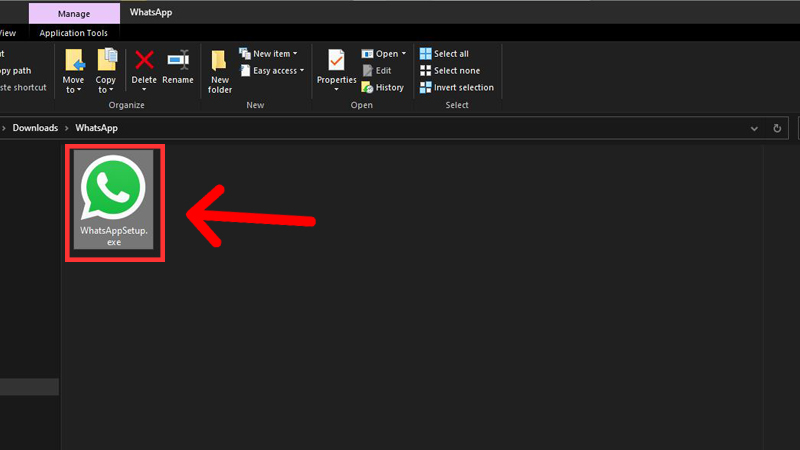
Task: Click Select none
Action: point(449,70)
